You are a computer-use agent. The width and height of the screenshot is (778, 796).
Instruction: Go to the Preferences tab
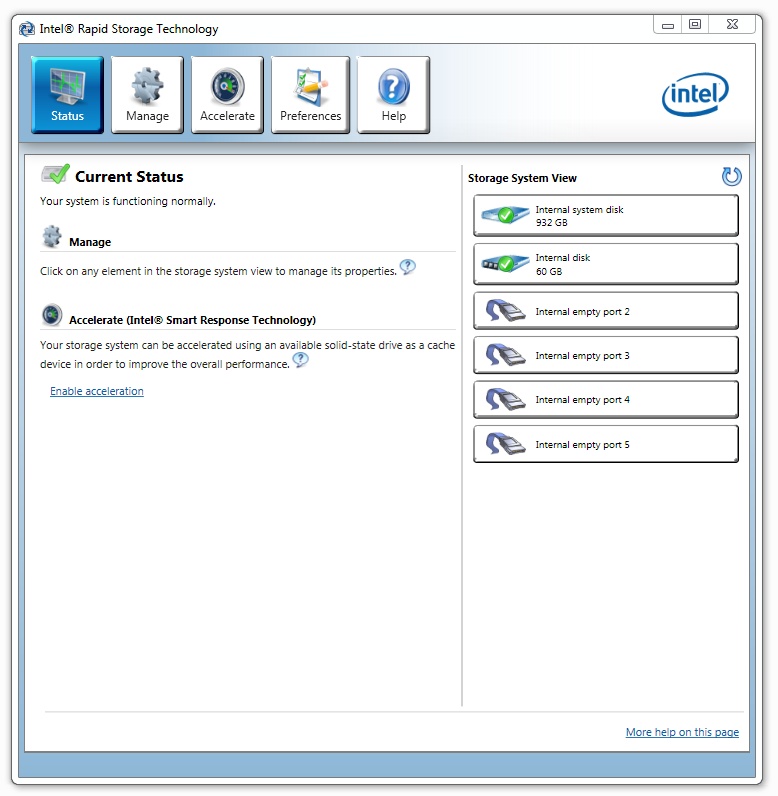click(311, 95)
